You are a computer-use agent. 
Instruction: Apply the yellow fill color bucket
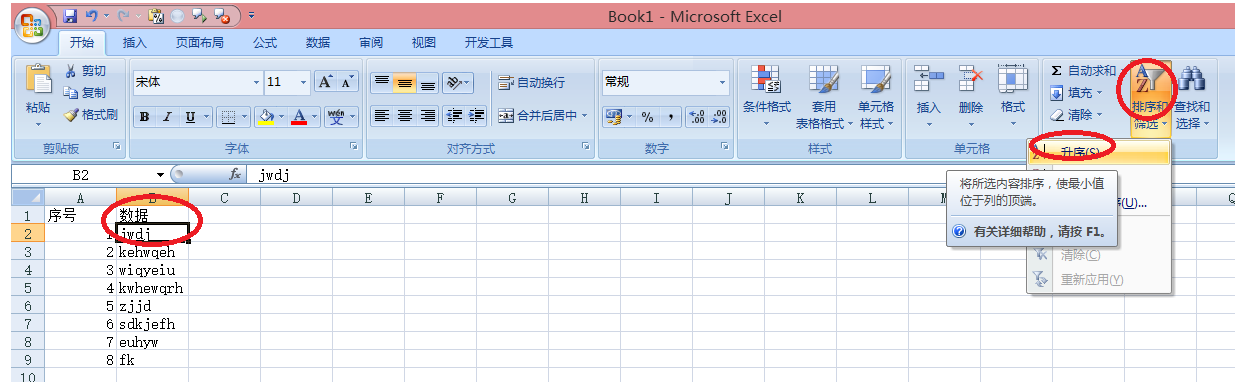point(266,117)
